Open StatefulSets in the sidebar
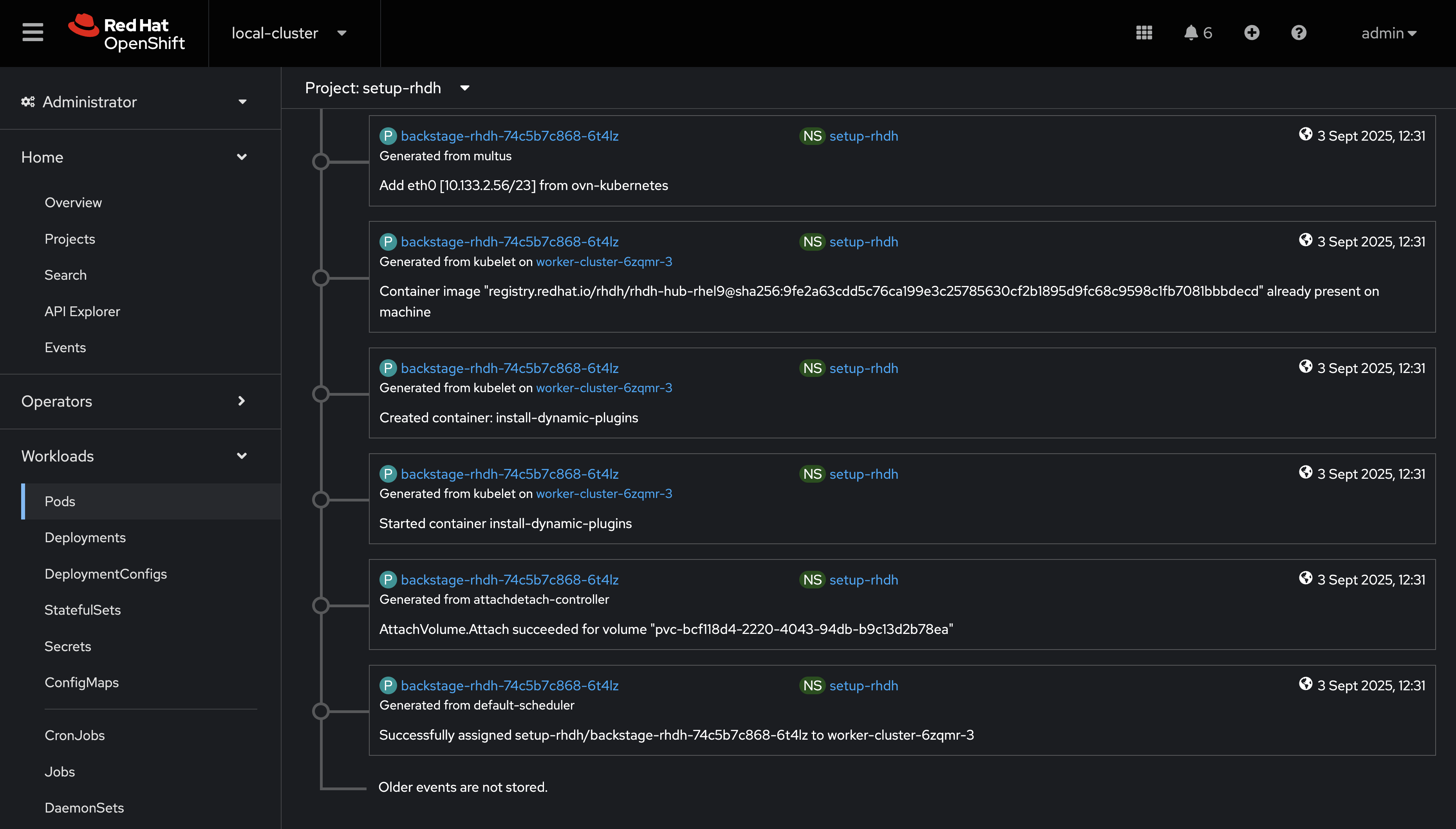This screenshot has height=829, width=1456. pos(83,610)
